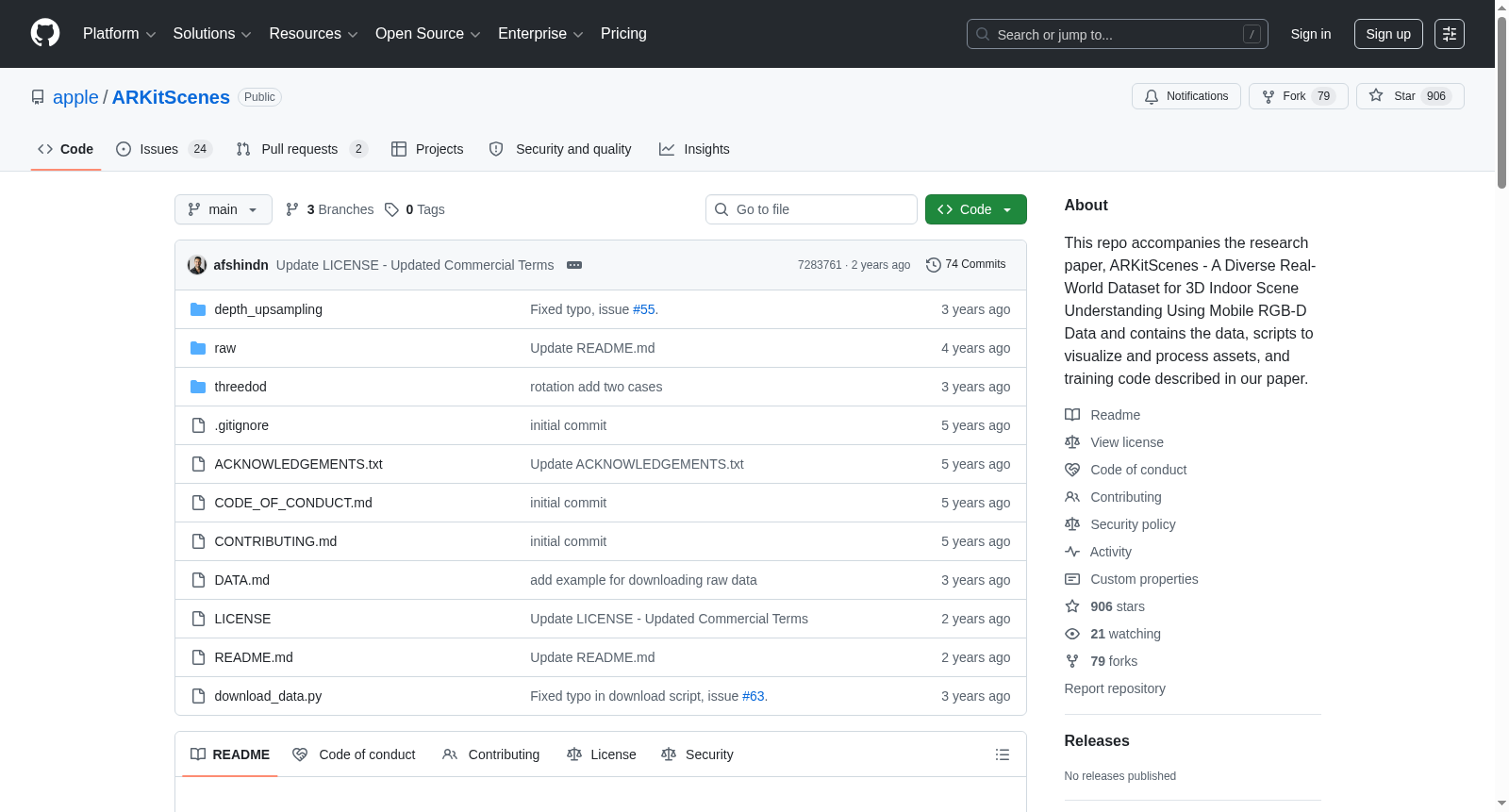
Task: Fork the repository using Fork button
Action: [1299, 96]
